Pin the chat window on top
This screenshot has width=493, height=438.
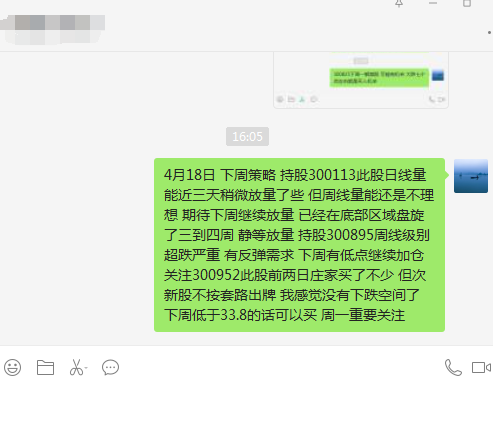click(399, 3)
